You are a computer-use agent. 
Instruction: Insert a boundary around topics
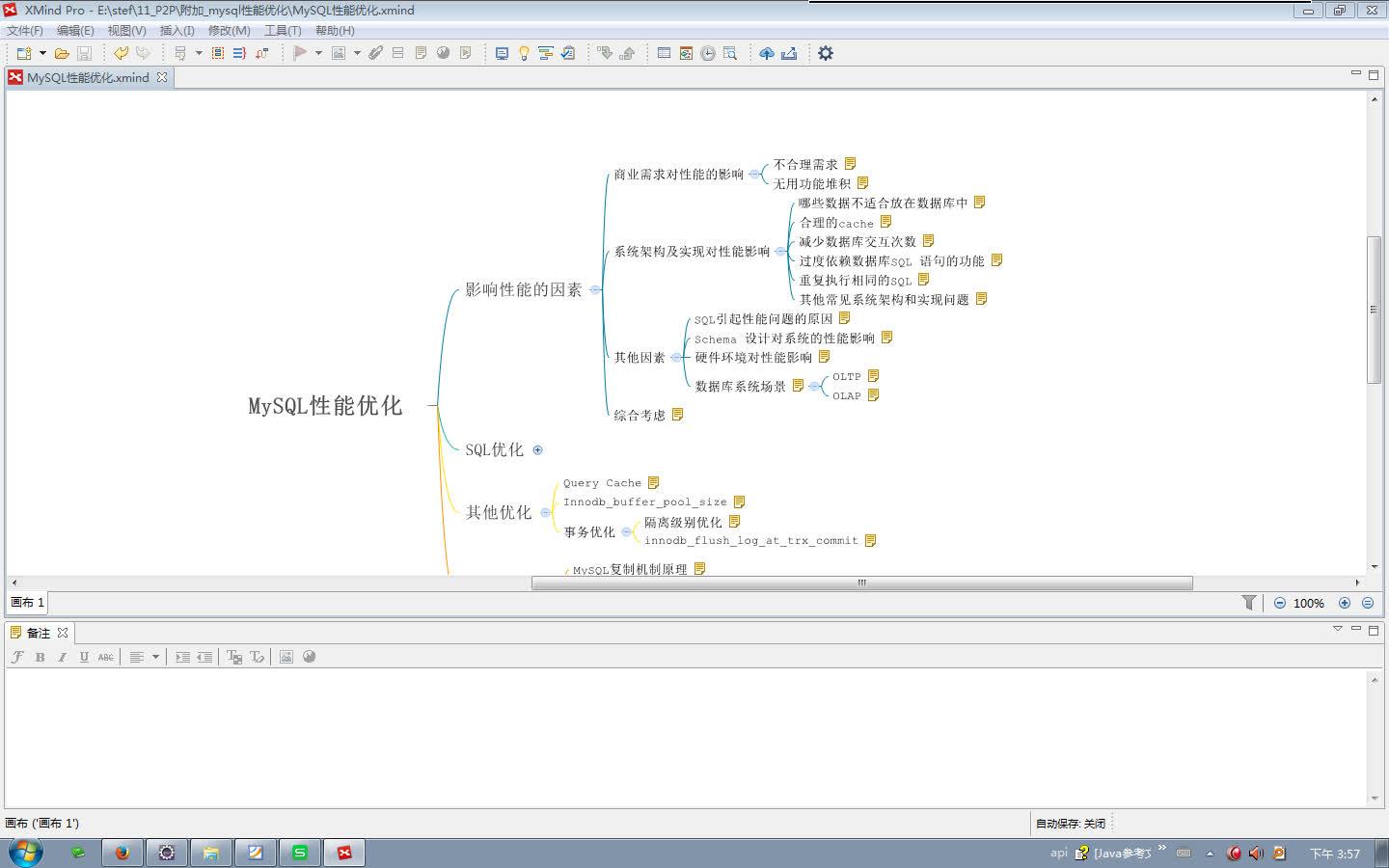point(218,53)
